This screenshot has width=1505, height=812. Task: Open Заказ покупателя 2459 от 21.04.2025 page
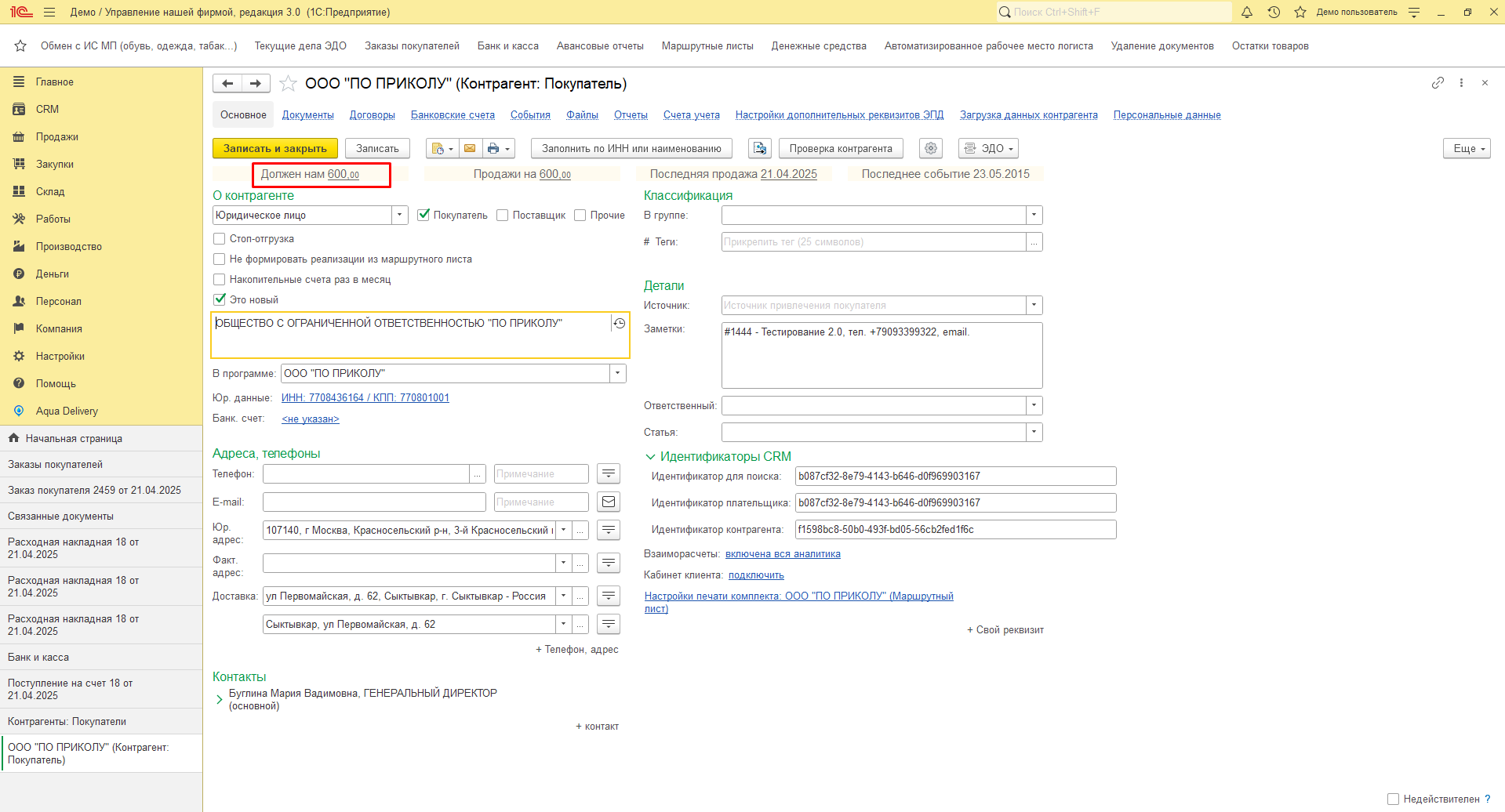[x=94, y=490]
